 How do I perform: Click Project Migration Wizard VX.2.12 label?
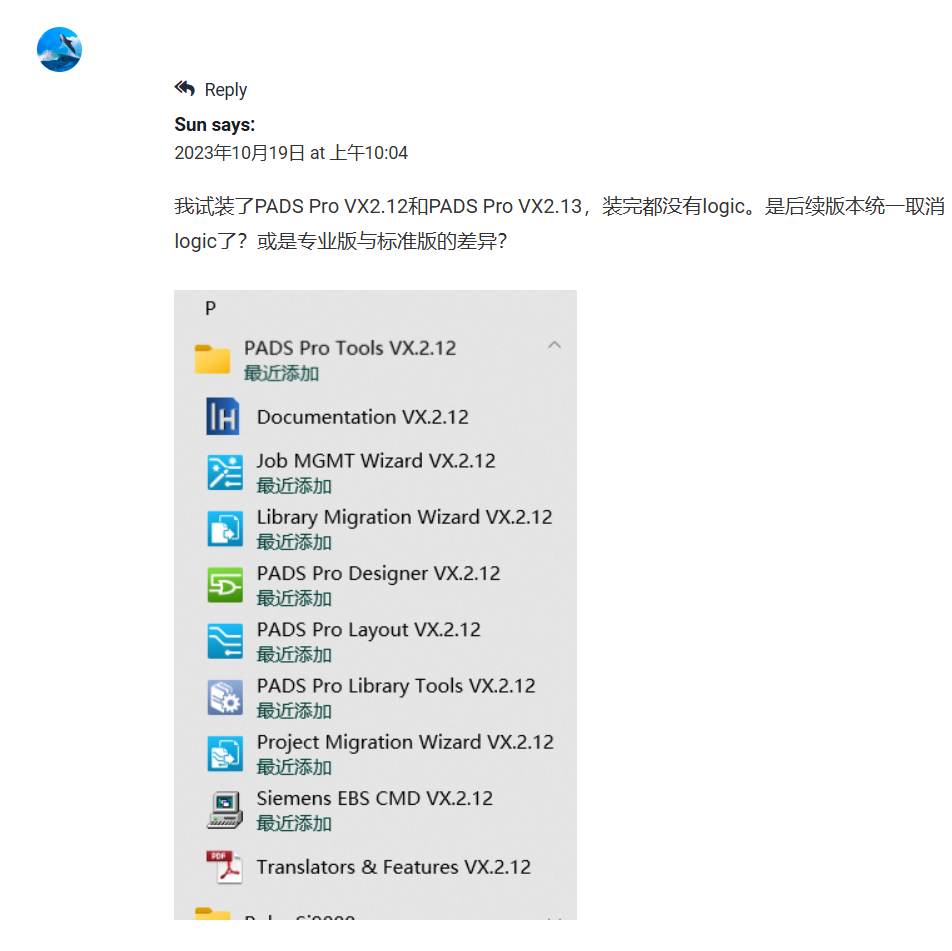(405, 742)
